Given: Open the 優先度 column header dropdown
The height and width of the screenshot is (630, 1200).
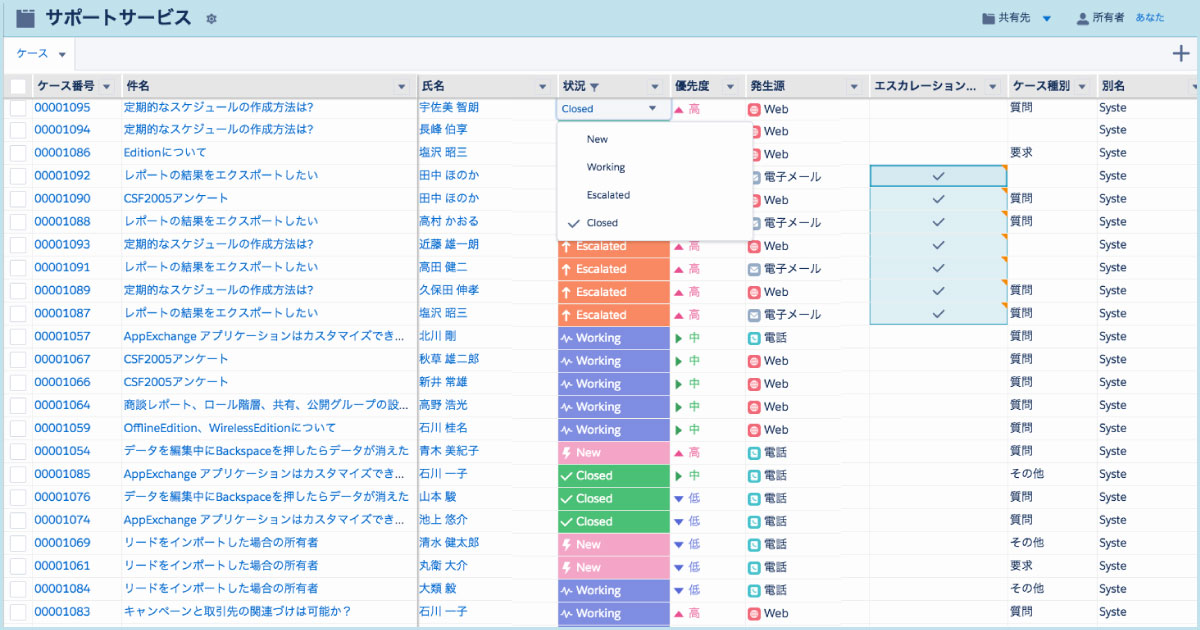Looking at the screenshot, I should pos(731,85).
